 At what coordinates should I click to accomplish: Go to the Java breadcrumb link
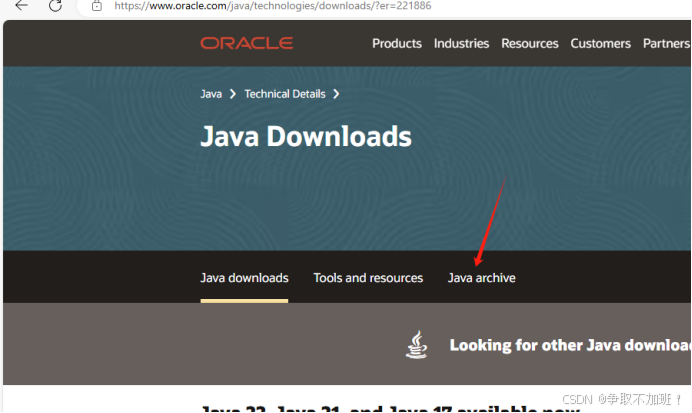pyautogui.click(x=211, y=94)
